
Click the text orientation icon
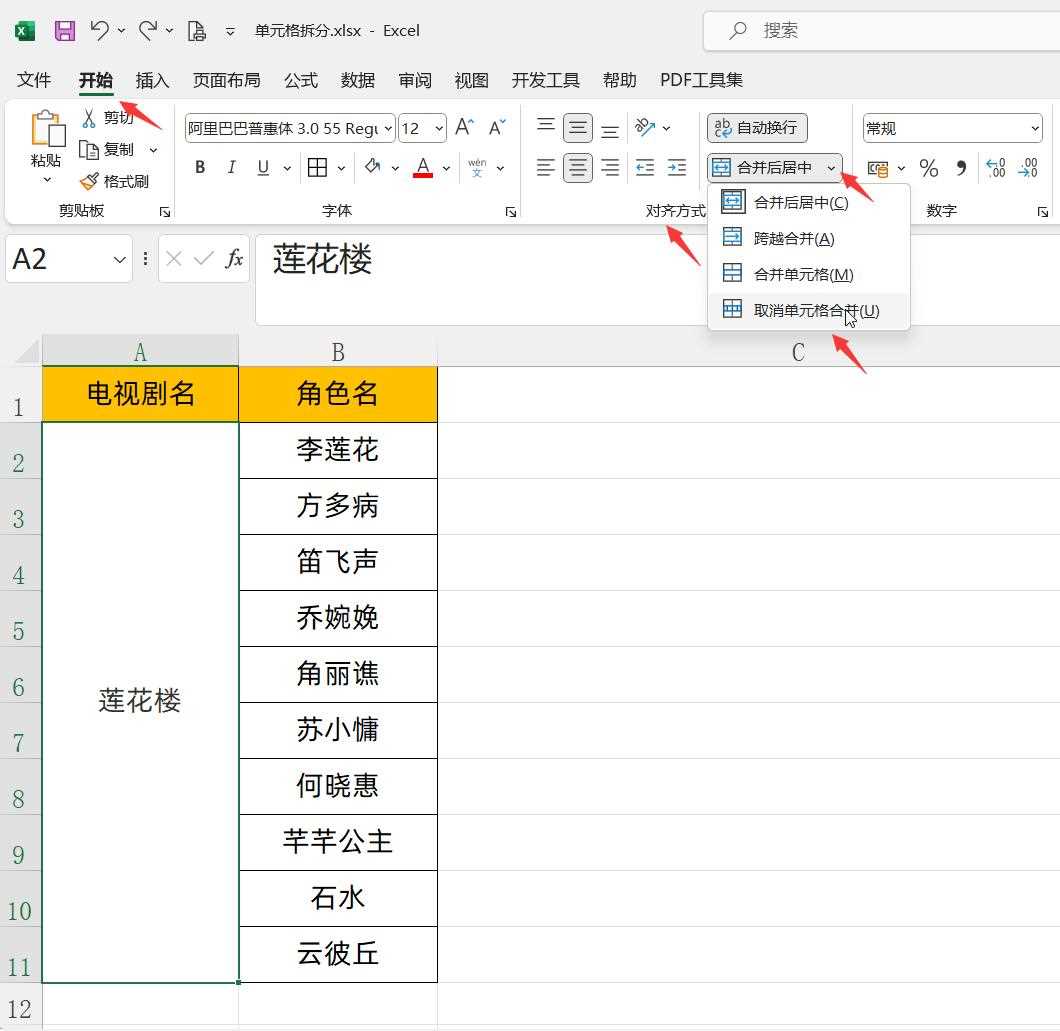[645, 127]
